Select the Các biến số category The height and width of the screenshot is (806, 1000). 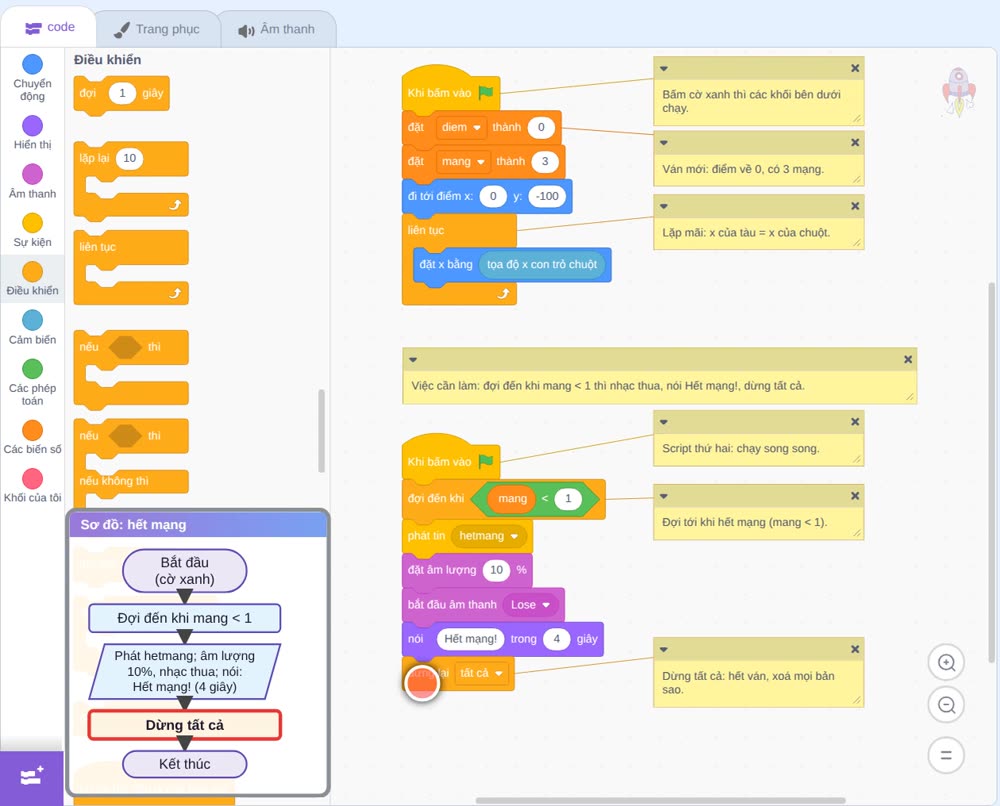tap(32, 437)
